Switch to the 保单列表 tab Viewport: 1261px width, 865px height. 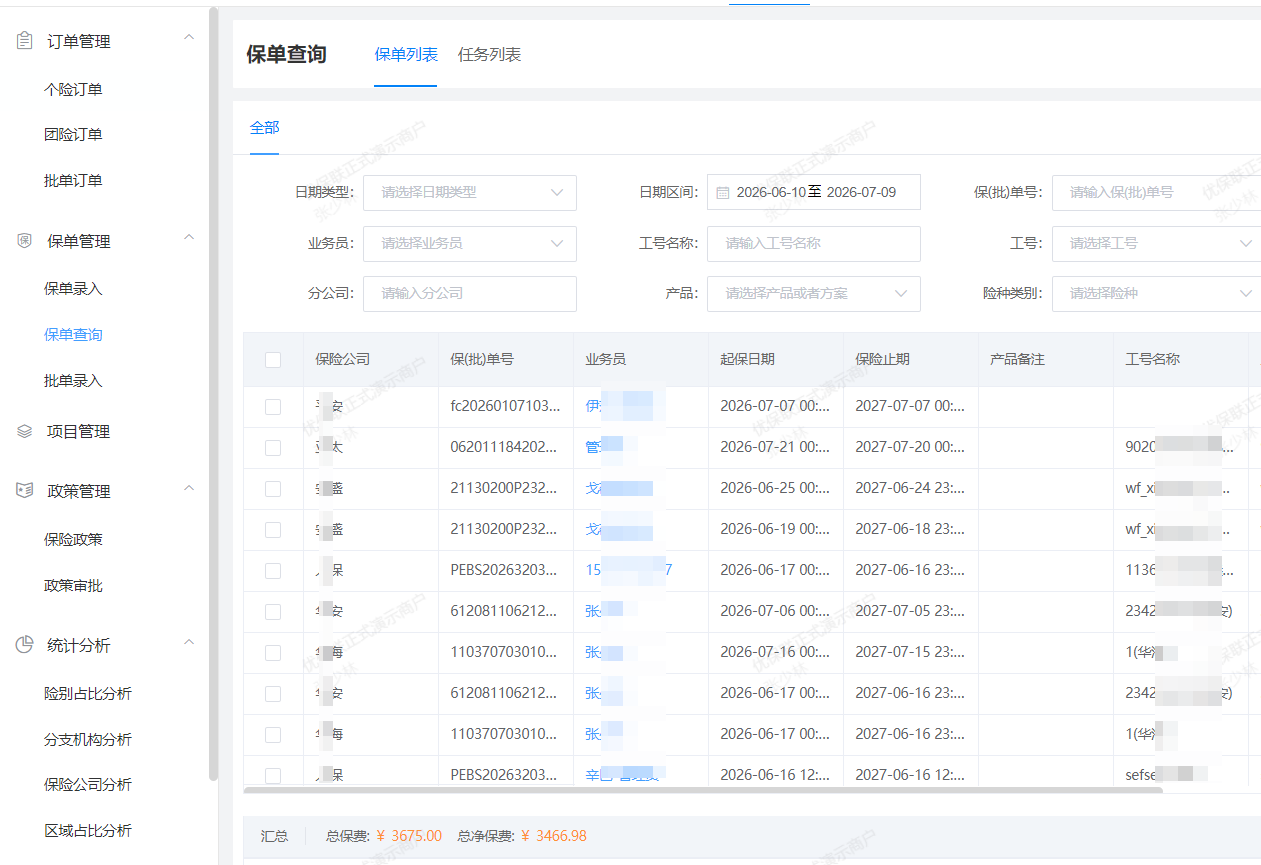click(406, 54)
